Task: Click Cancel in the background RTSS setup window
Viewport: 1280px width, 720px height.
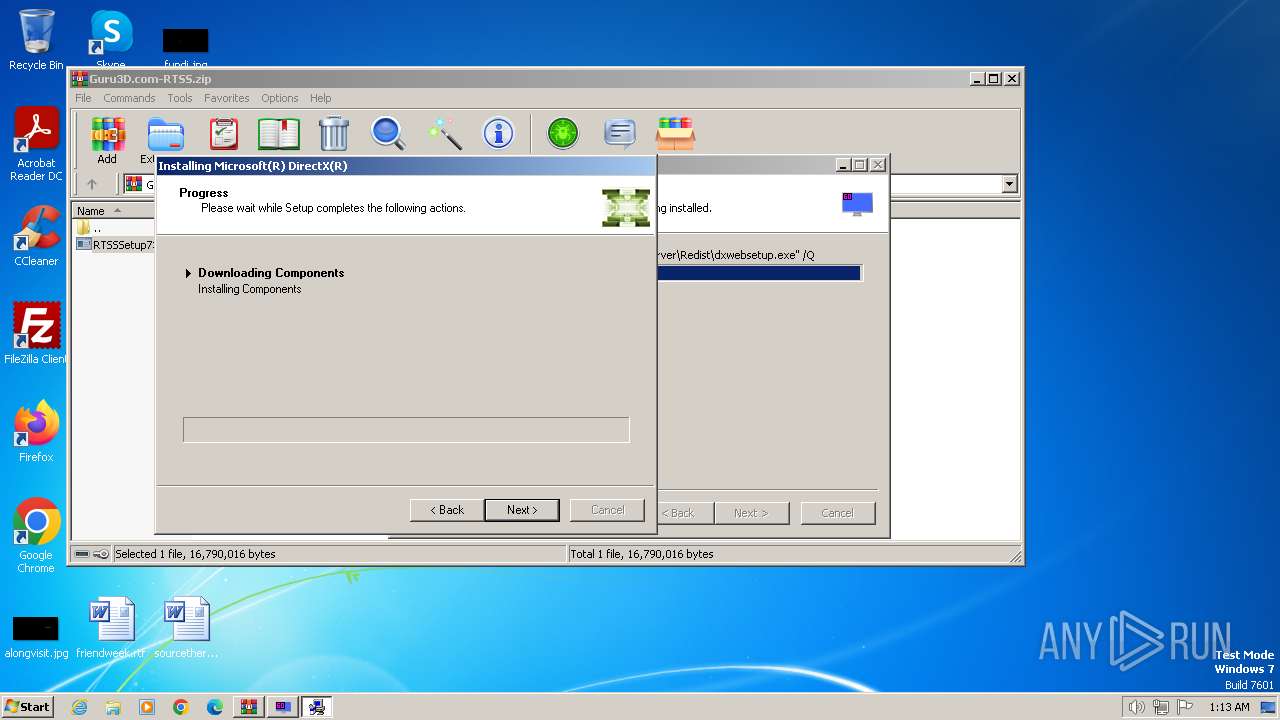Action: click(838, 513)
